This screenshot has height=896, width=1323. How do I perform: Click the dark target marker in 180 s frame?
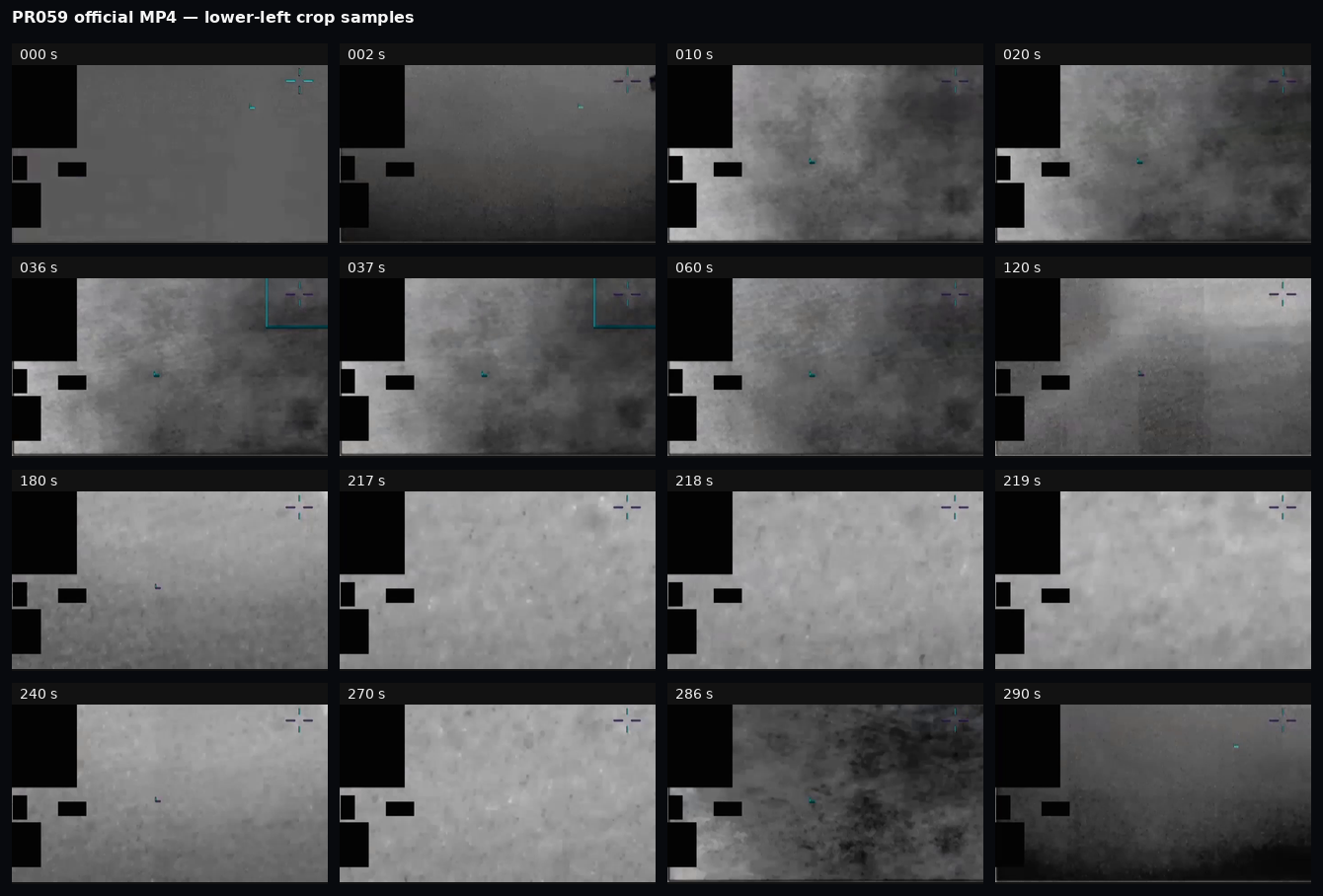pyautogui.click(x=158, y=587)
